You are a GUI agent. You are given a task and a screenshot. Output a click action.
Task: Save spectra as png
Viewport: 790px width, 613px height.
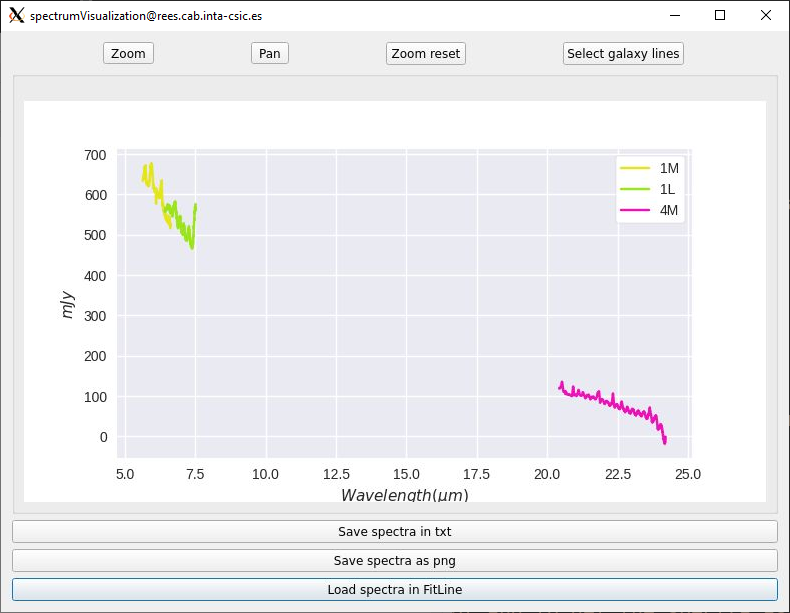click(x=395, y=561)
